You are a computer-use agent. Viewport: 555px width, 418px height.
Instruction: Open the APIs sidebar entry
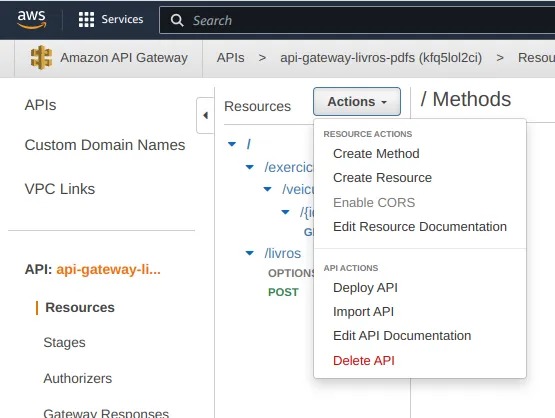pyautogui.click(x=40, y=105)
